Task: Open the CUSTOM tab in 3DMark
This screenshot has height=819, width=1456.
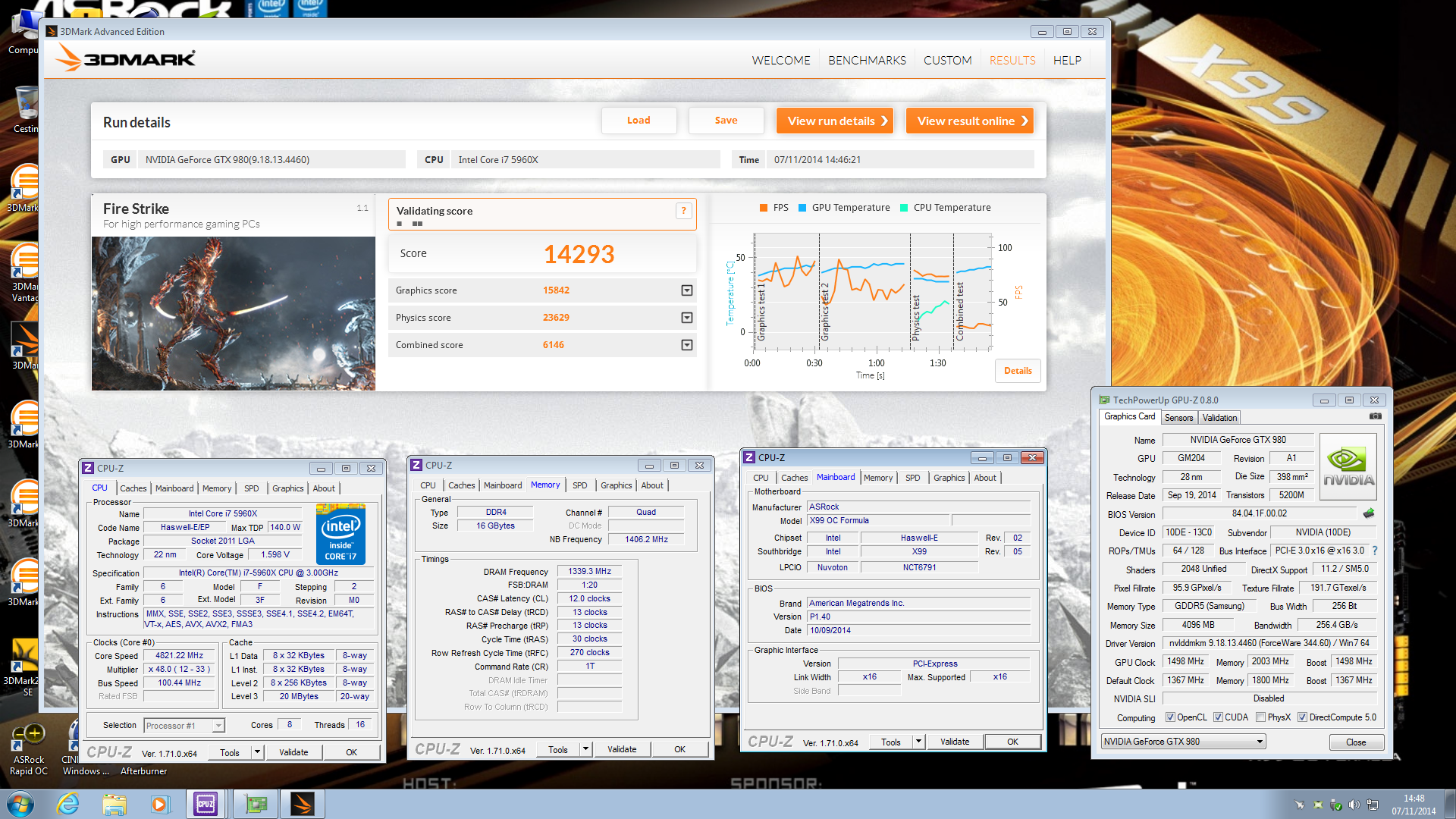Action: (947, 60)
